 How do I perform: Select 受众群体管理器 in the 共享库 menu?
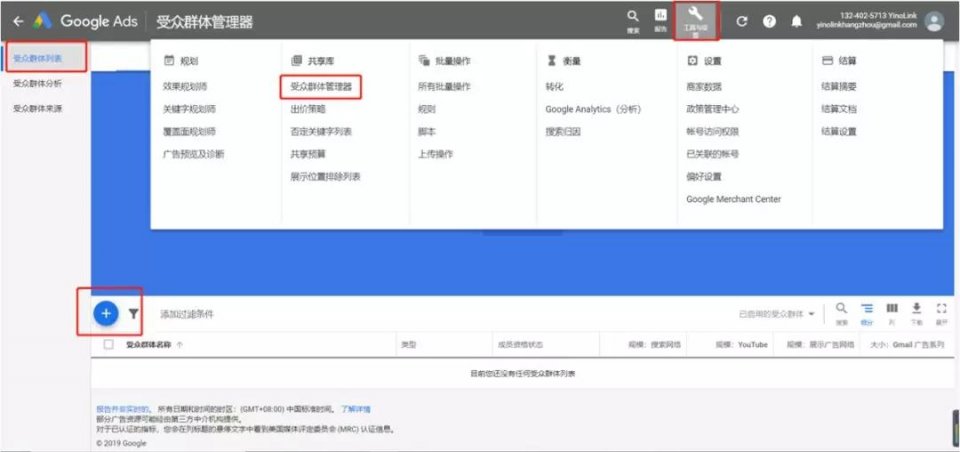tap(321, 87)
